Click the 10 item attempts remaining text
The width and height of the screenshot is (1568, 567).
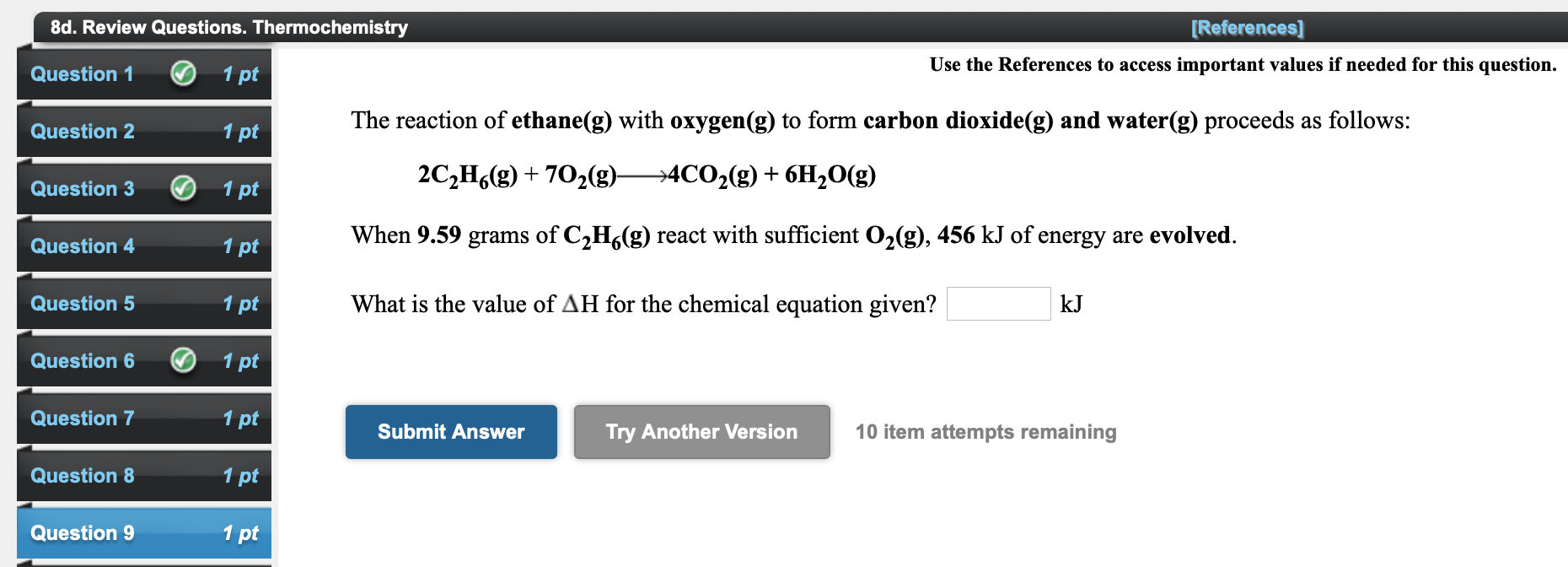[x=985, y=431]
